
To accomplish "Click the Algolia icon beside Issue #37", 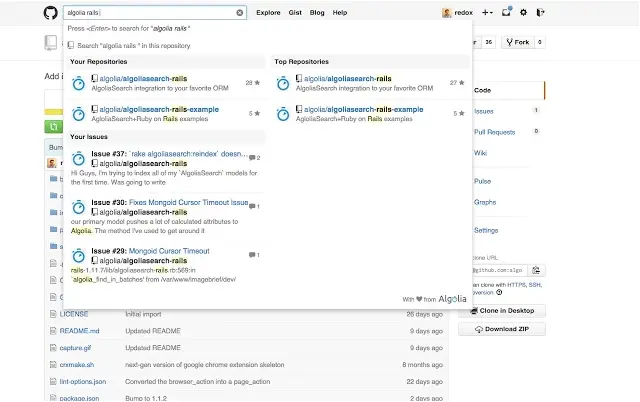I will point(78,158).
